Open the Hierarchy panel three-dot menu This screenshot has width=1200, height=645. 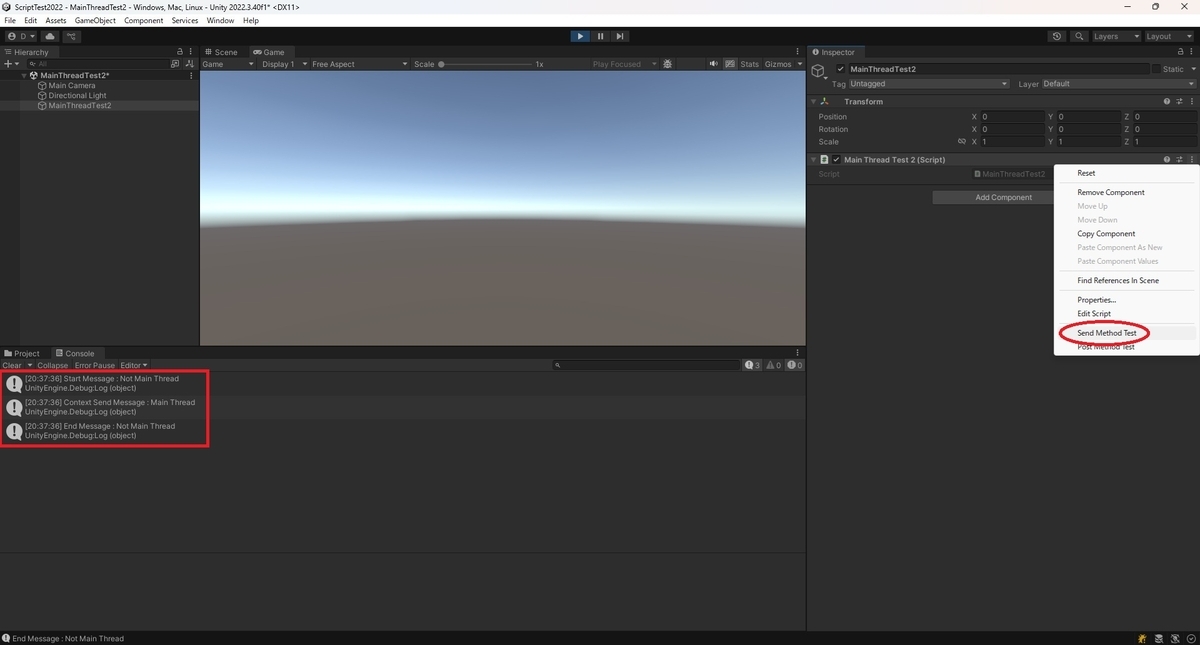coord(191,52)
